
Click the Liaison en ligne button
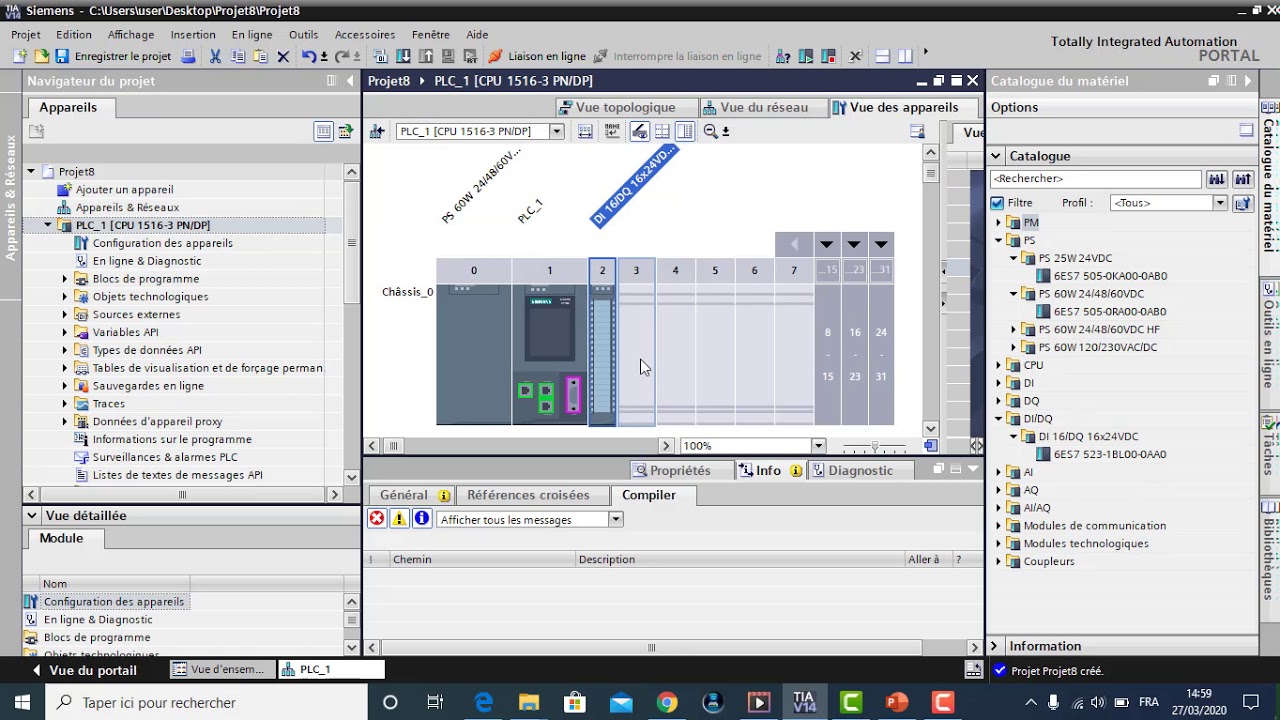(536, 57)
